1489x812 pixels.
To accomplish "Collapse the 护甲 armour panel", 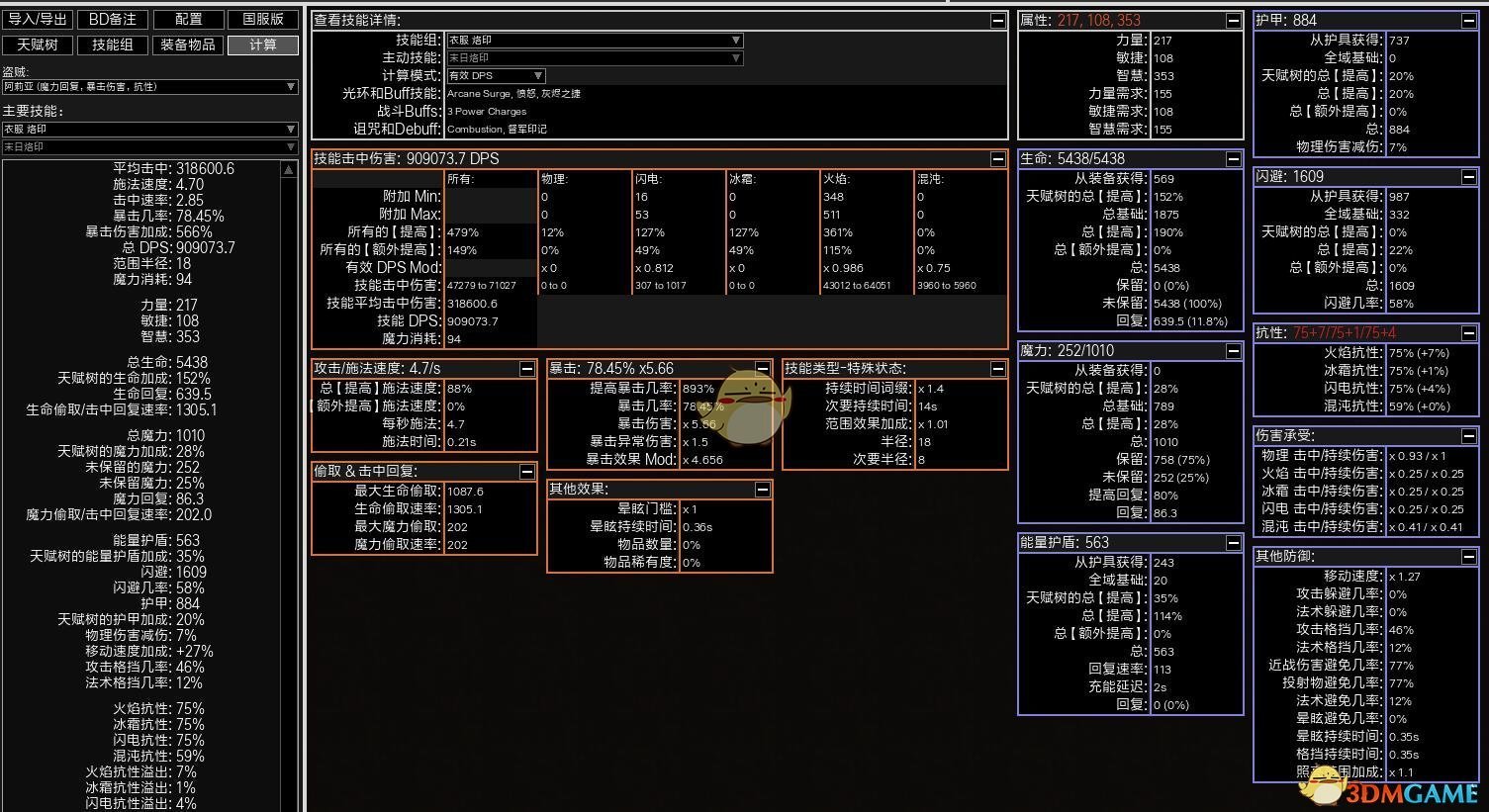I will pos(1468,20).
